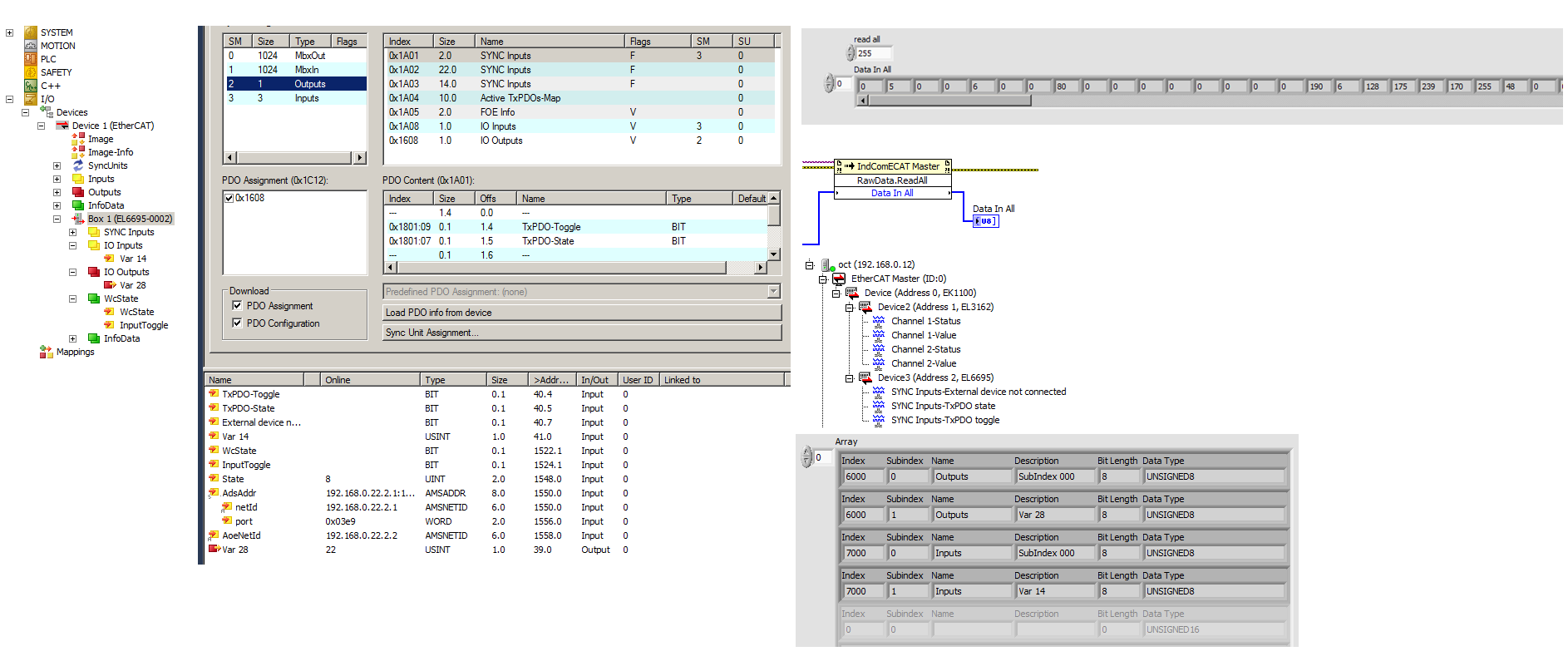Click the yellow Inputs folder icon
Viewport: 1568px width, 661px height.
78,179
